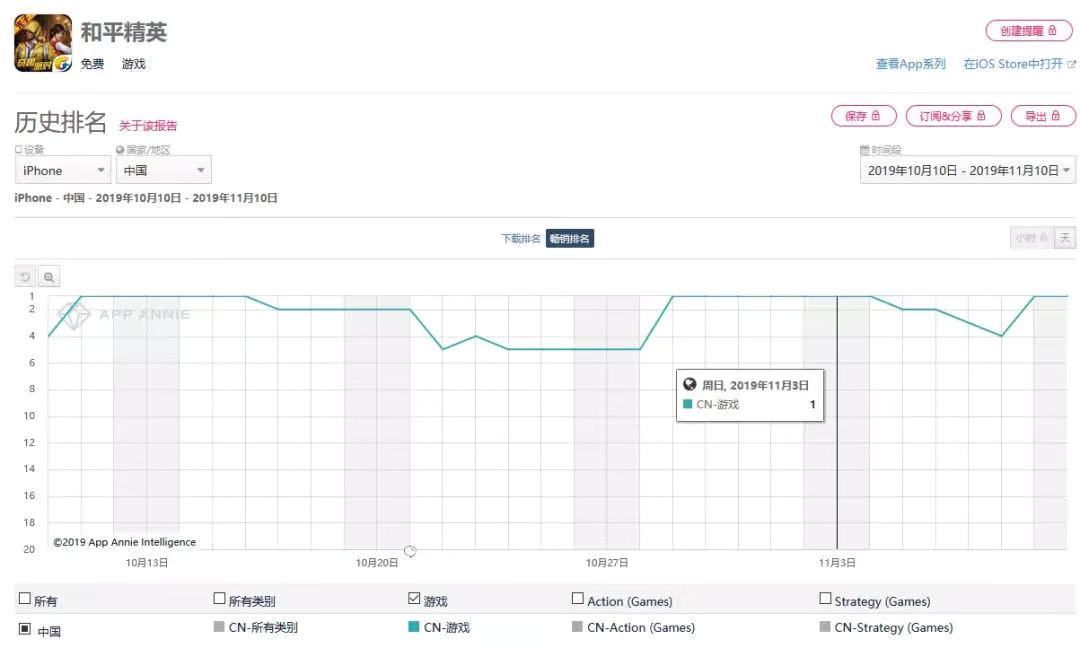The image size is (1080, 648).
Task: Open the 中国 country dropdown
Action: point(163,170)
